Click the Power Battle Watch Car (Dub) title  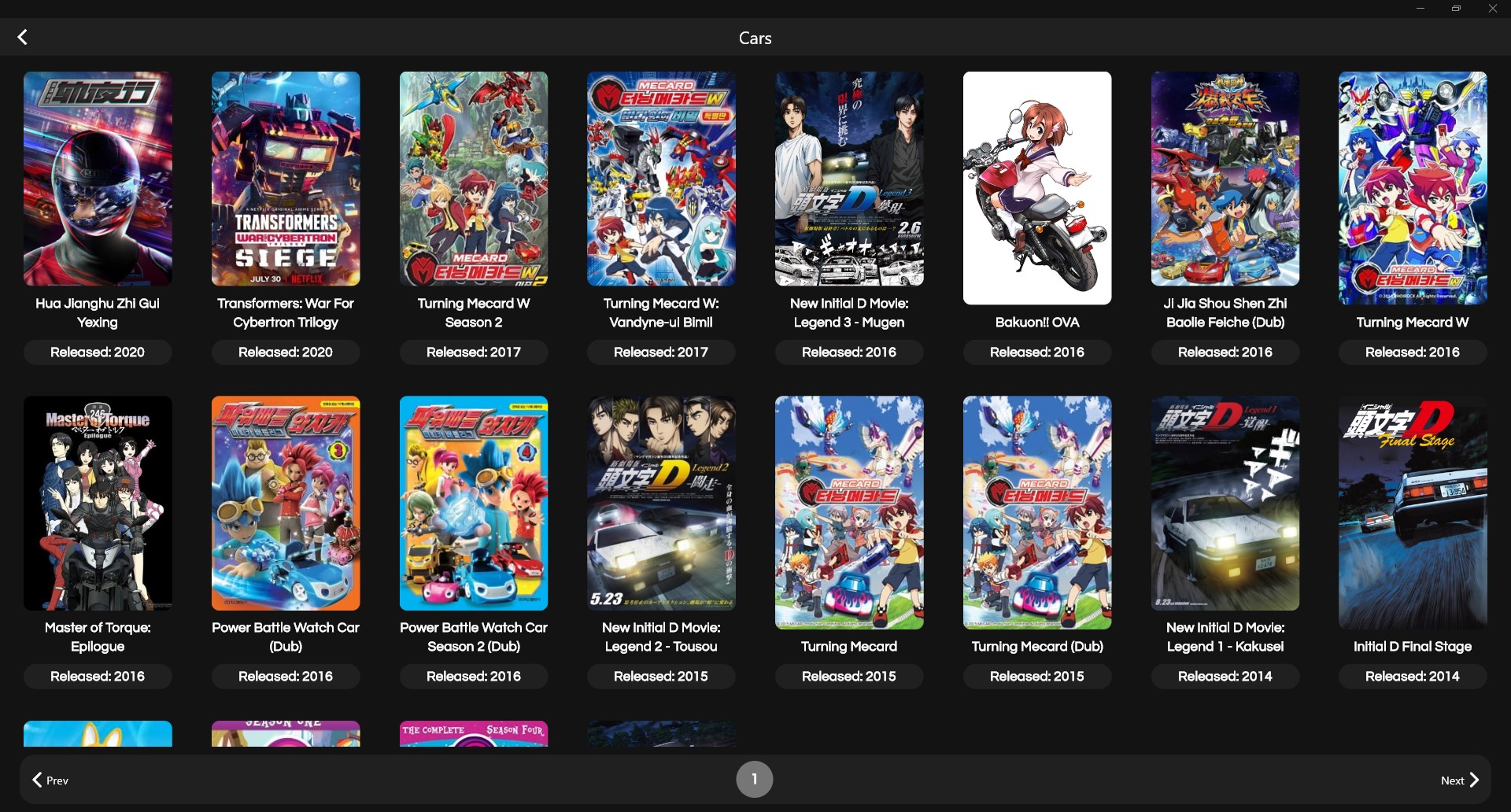286,637
